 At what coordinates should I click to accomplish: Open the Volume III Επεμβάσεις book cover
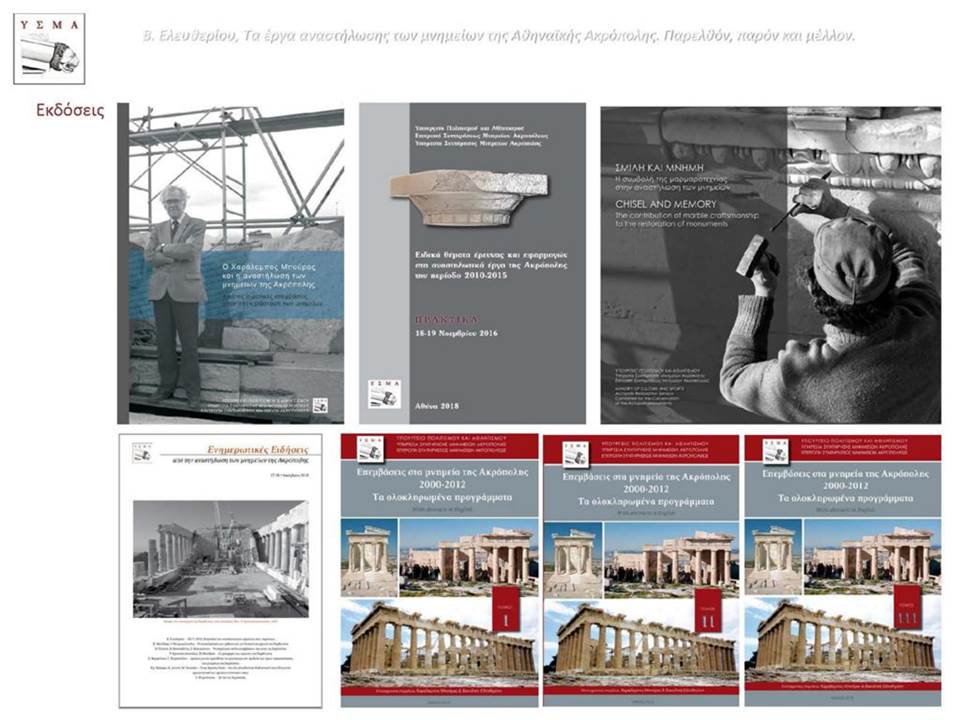click(x=843, y=571)
